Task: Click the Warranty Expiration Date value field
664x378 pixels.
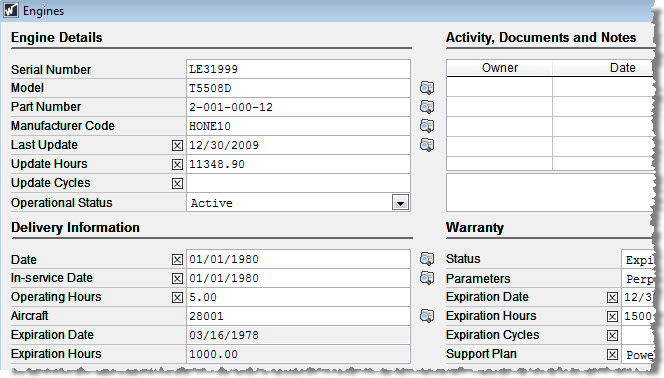Action: 638,297
